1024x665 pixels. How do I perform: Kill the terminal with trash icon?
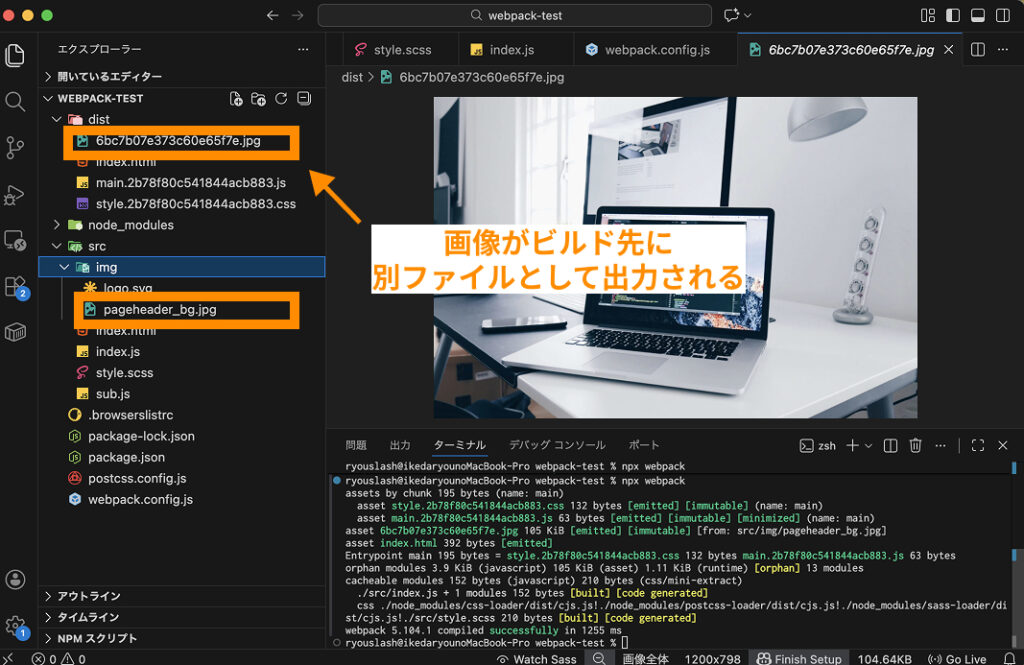915,446
